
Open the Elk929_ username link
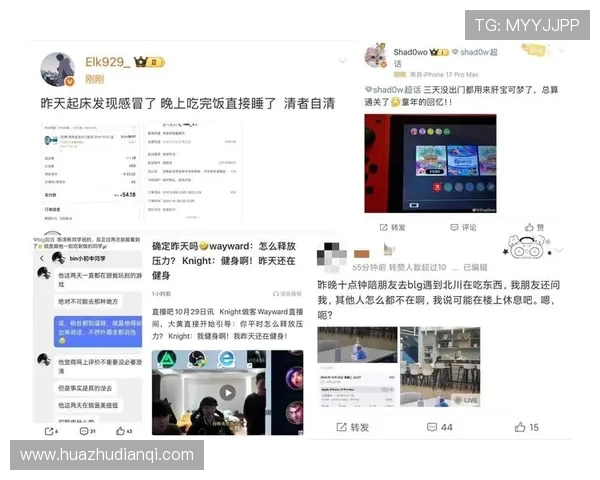pos(108,62)
